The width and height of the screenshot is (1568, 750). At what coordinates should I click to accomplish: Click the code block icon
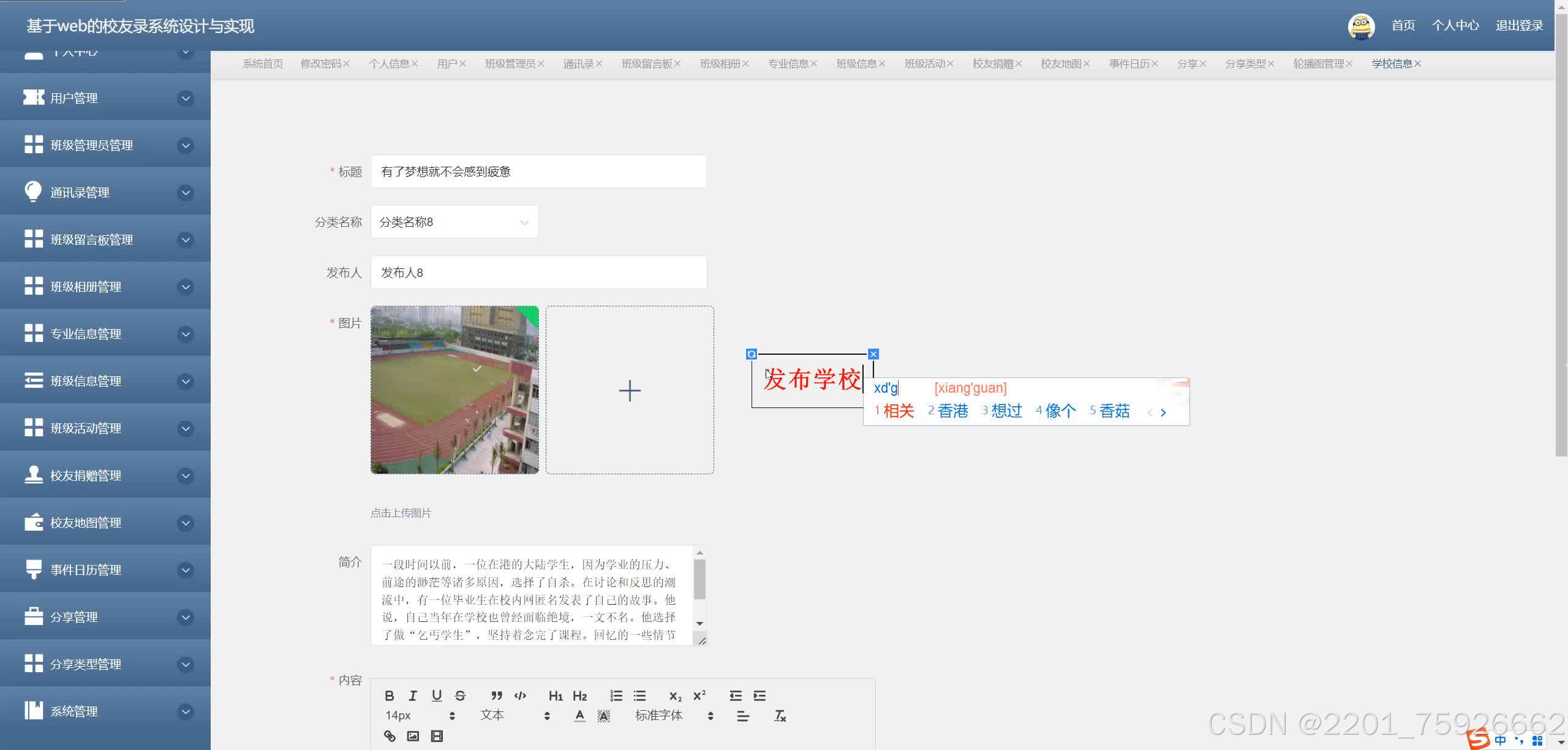(521, 695)
